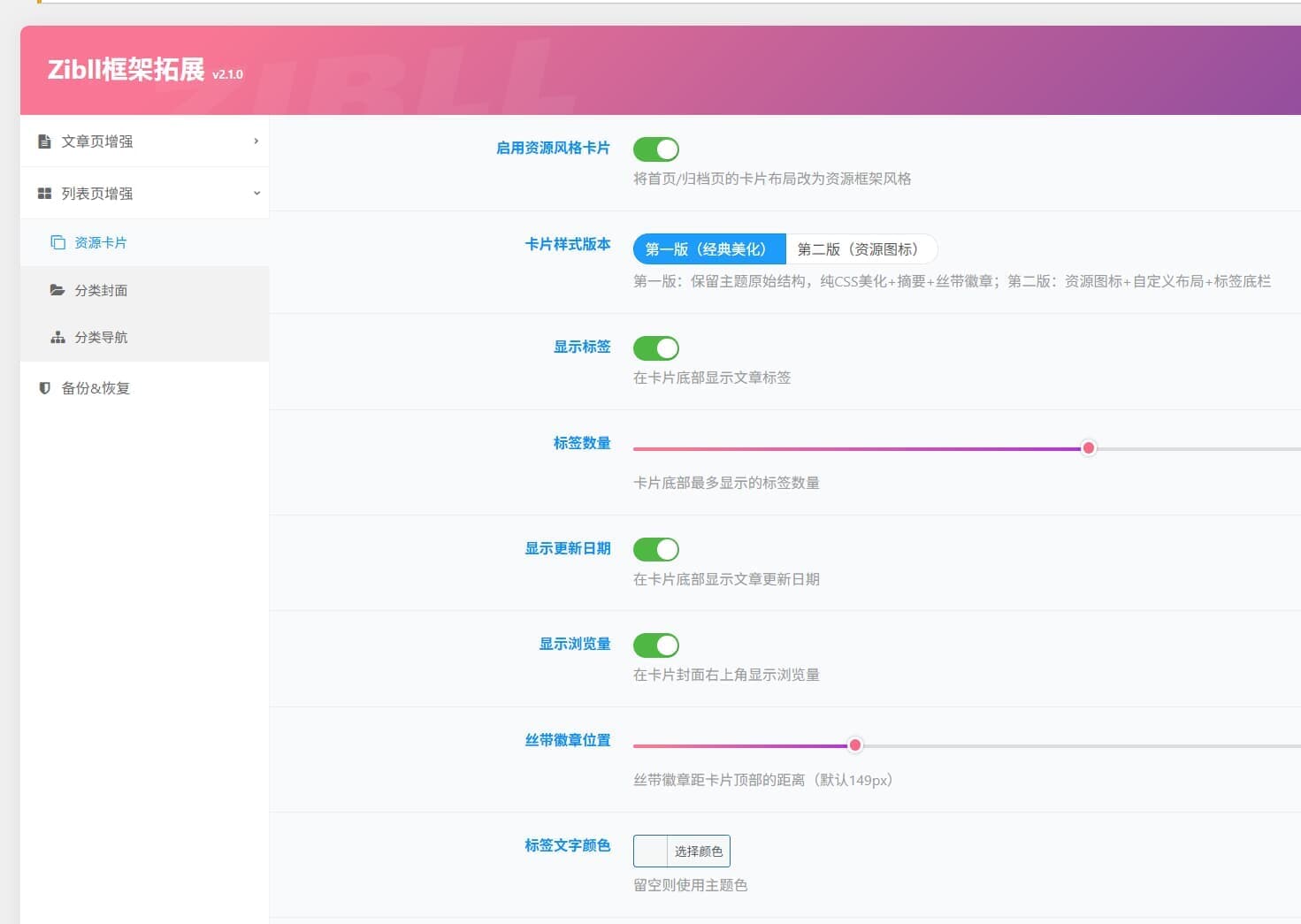Click the 备份&恢复 shield icon

pos(44,387)
